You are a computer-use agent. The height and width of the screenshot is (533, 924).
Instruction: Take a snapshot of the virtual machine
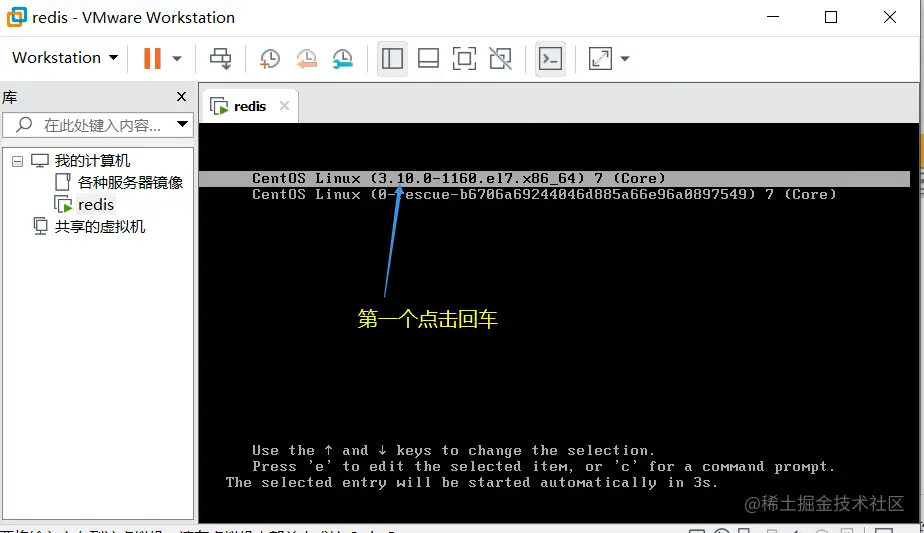[270, 58]
